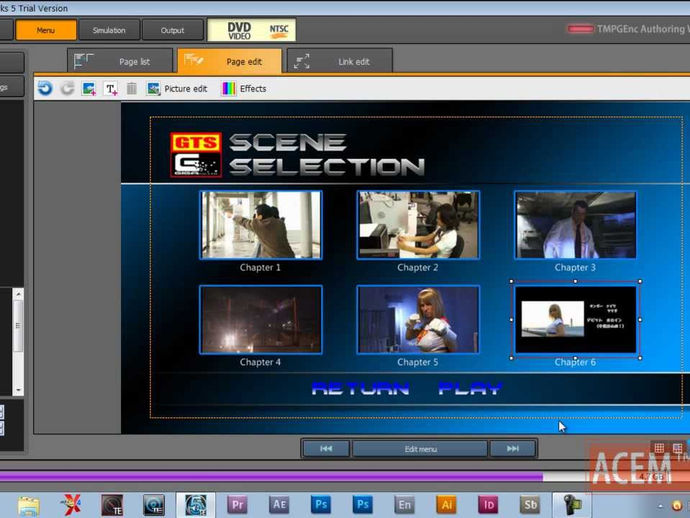Click the orange system tray icon

tap(678, 506)
